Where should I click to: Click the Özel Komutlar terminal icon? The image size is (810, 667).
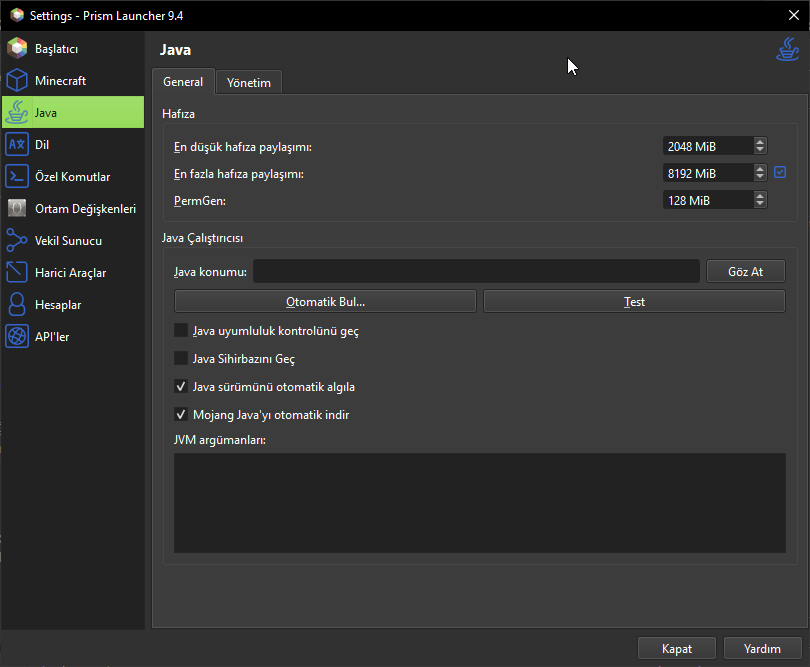(x=17, y=177)
